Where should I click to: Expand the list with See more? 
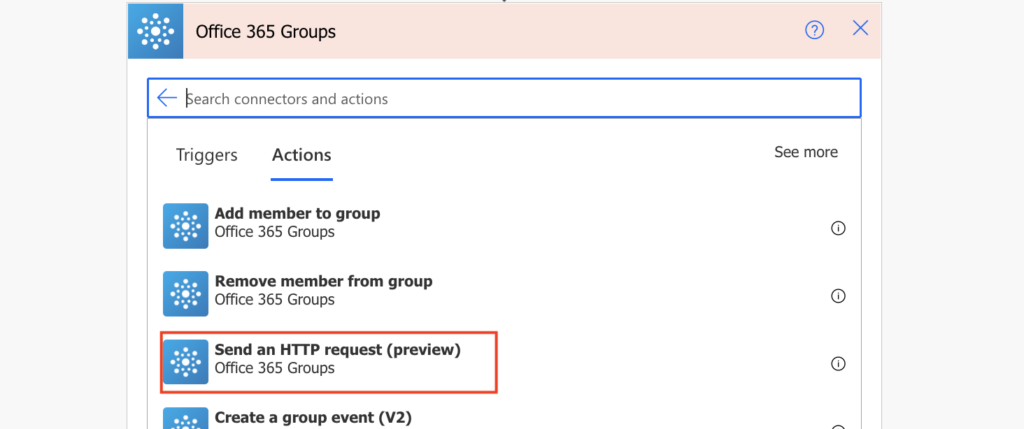click(806, 152)
